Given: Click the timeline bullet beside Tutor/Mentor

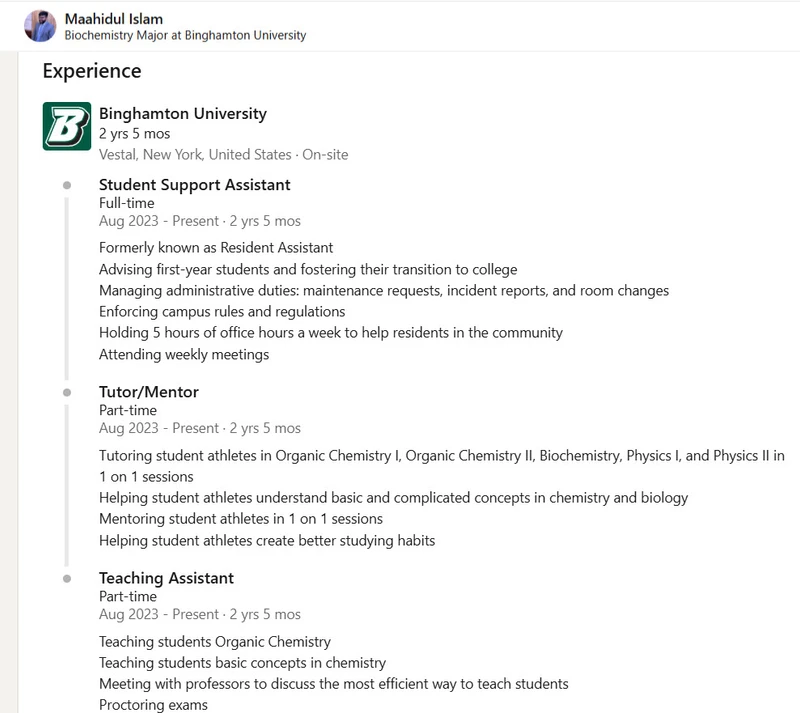Looking at the screenshot, I should click(x=67, y=392).
